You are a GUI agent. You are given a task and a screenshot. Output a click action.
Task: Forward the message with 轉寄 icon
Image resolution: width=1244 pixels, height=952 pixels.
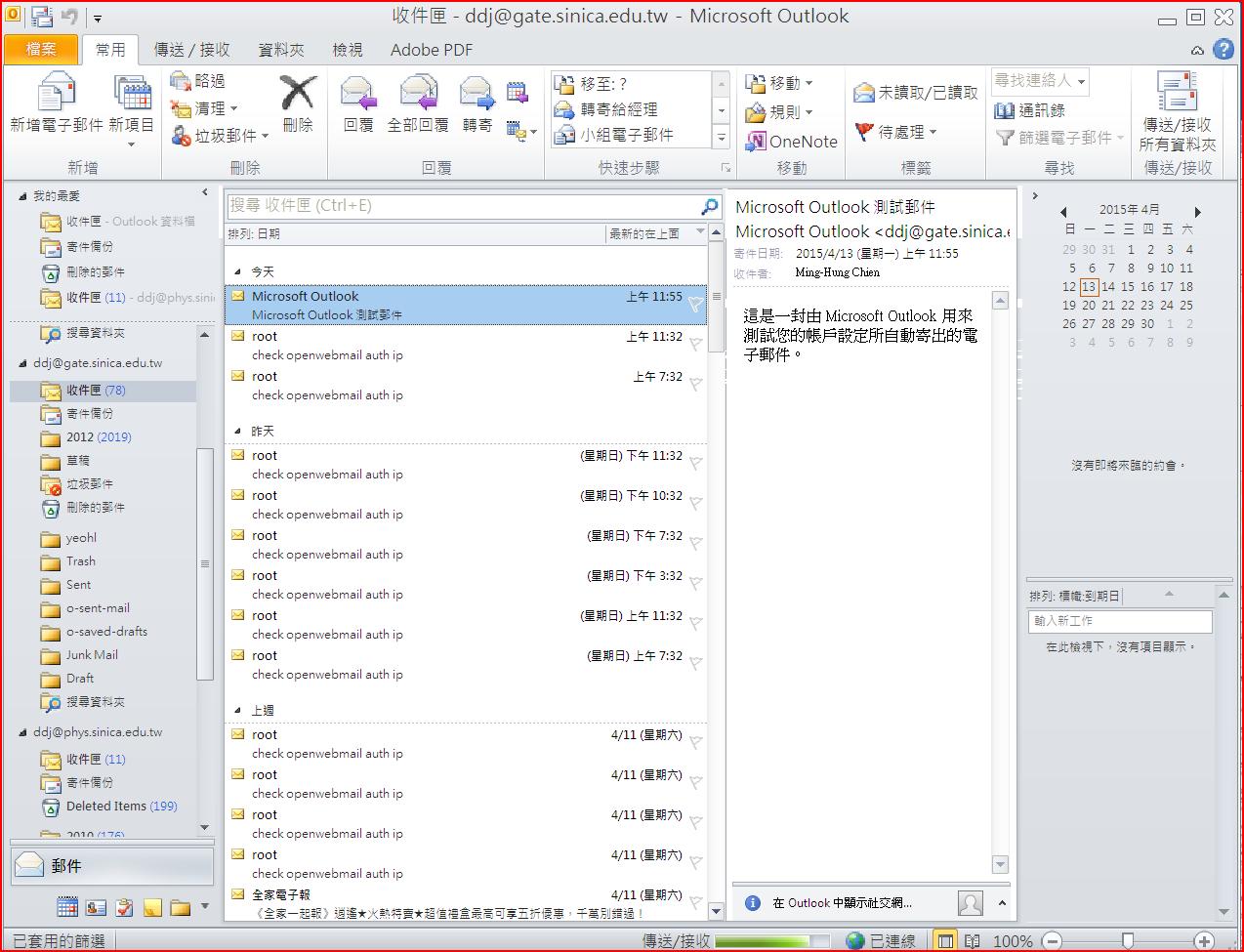coord(477,93)
